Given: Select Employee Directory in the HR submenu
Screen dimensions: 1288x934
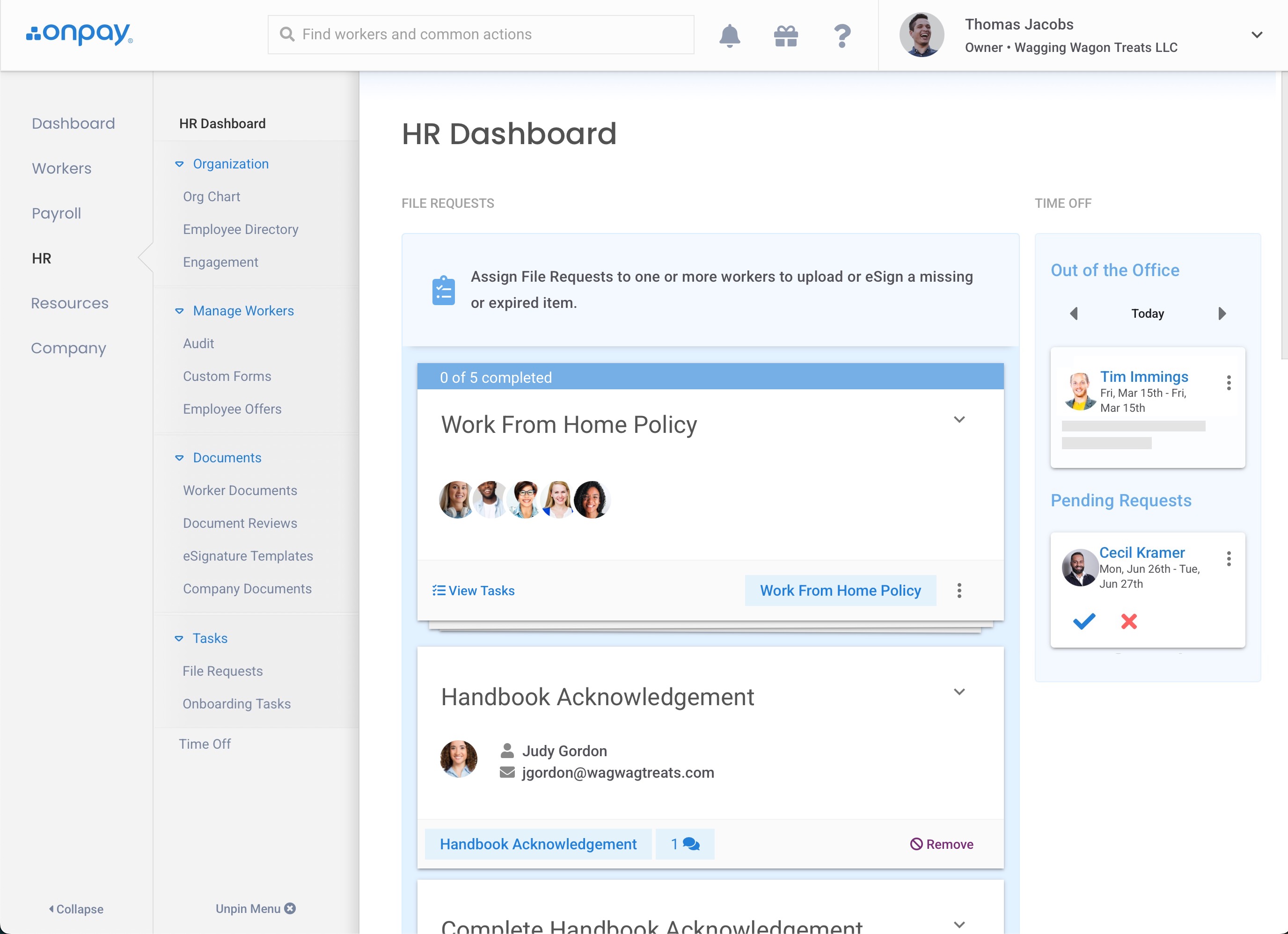Looking at the screenshot, I should (240, 229).
